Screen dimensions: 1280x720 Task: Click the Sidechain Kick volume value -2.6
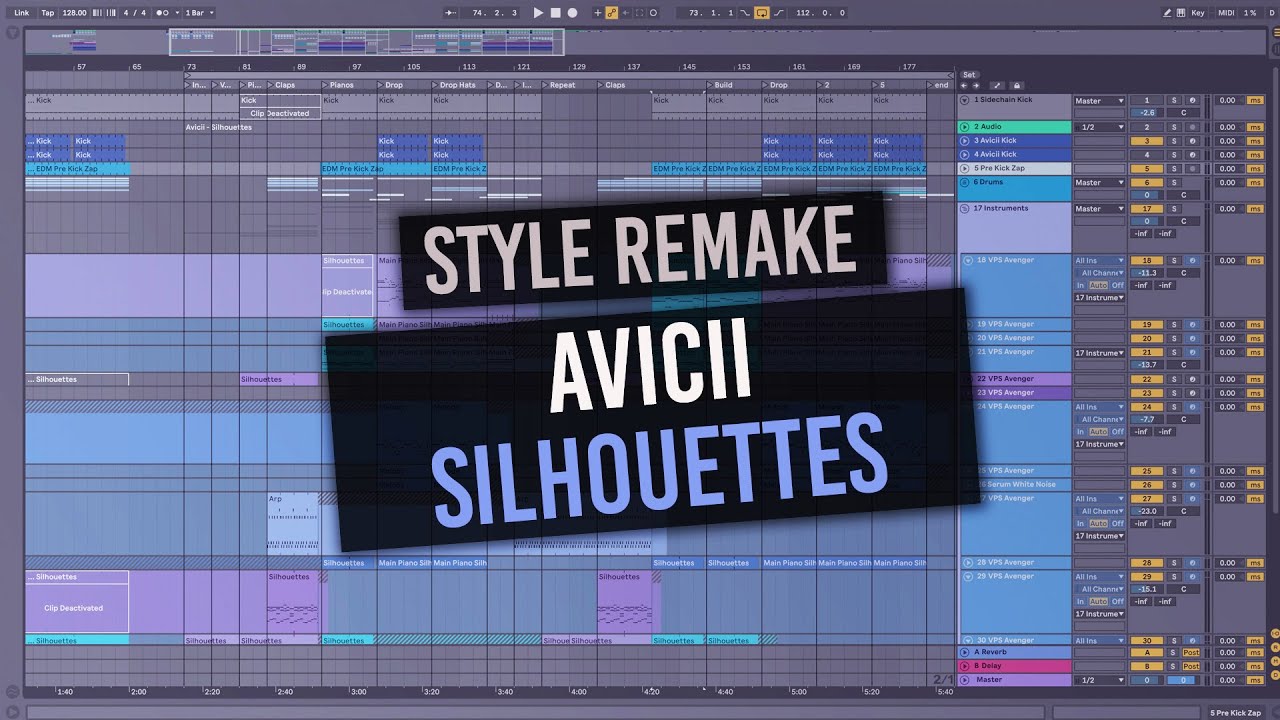[1147, 113]
